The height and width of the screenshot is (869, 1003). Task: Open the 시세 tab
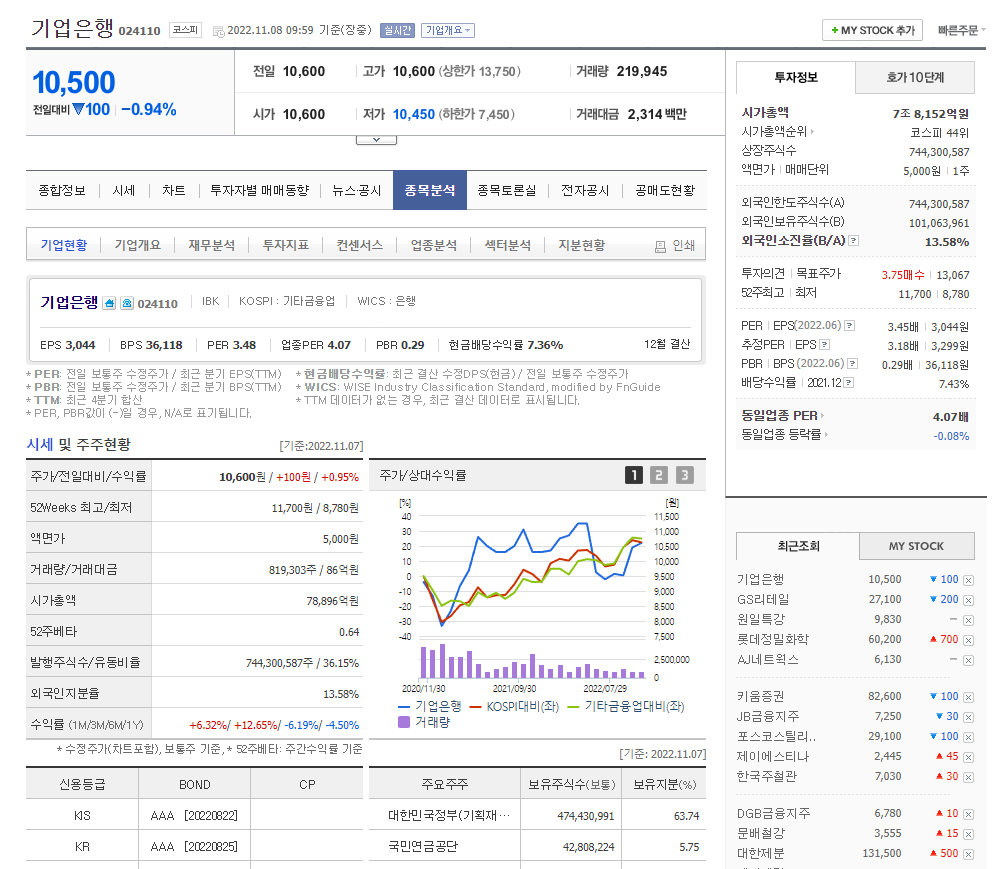pos(124,191)
